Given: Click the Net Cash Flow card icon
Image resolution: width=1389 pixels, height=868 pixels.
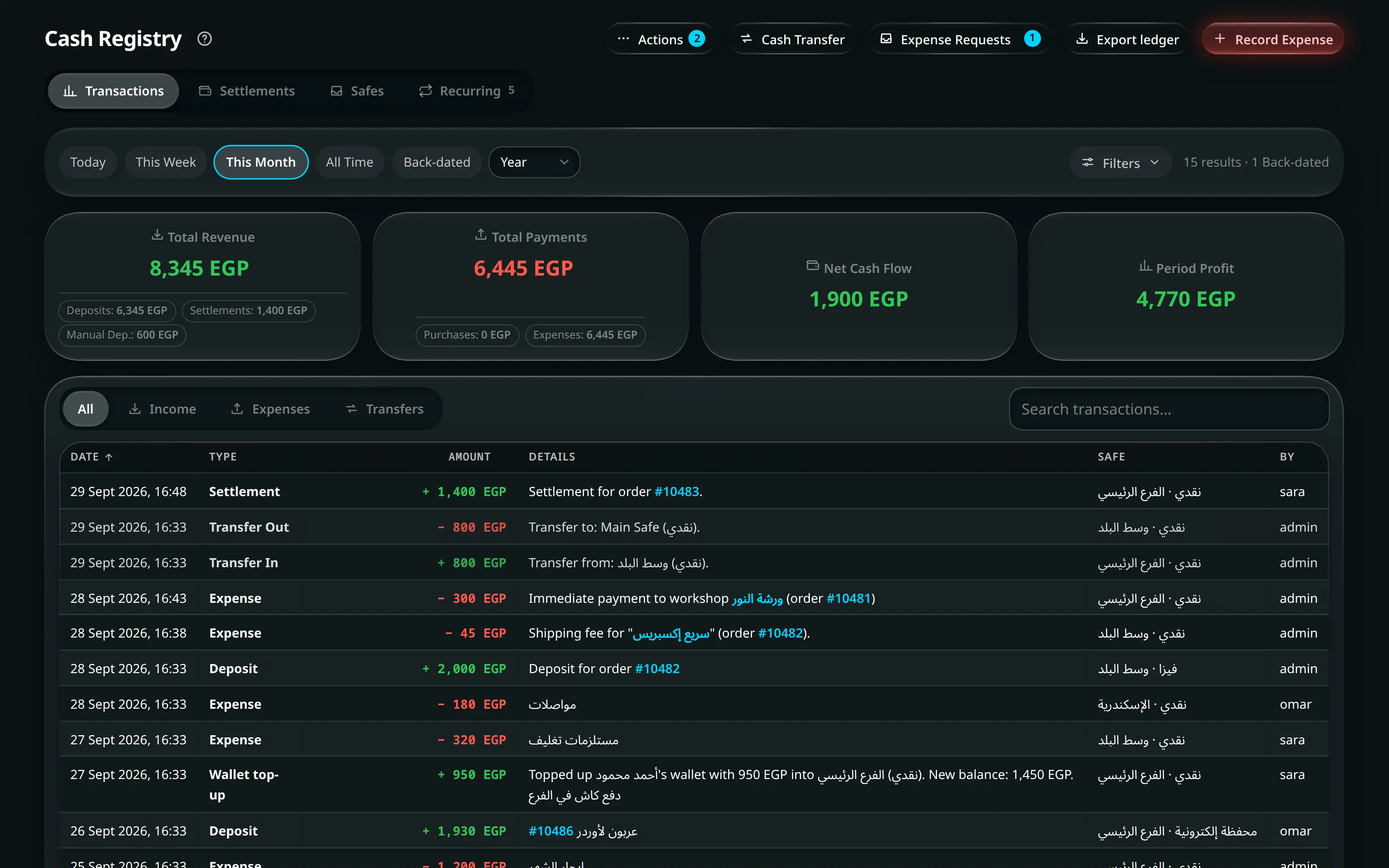Looking at the screenshot, I should tap(812, 266).
